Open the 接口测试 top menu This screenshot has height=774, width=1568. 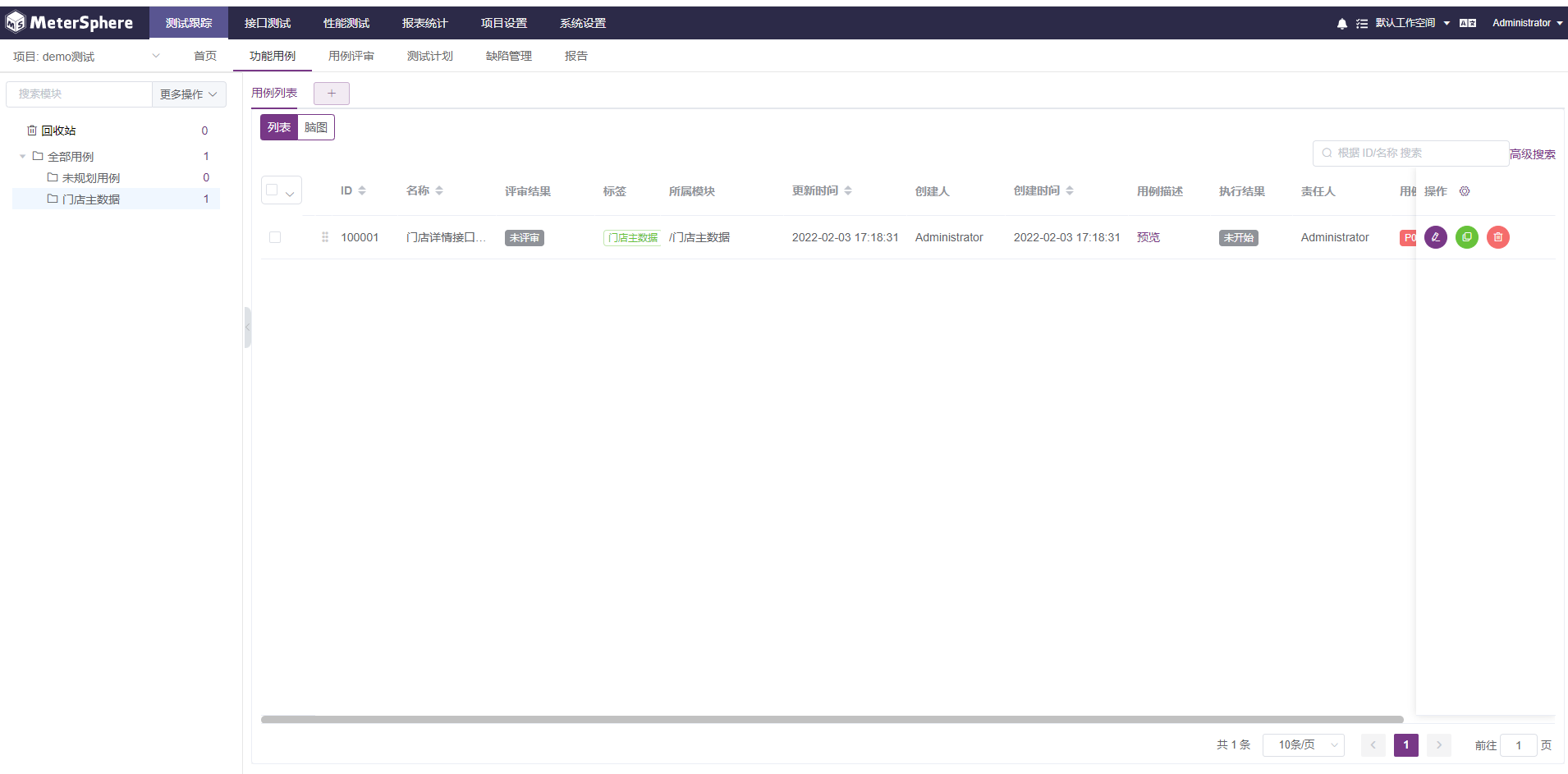268,23
